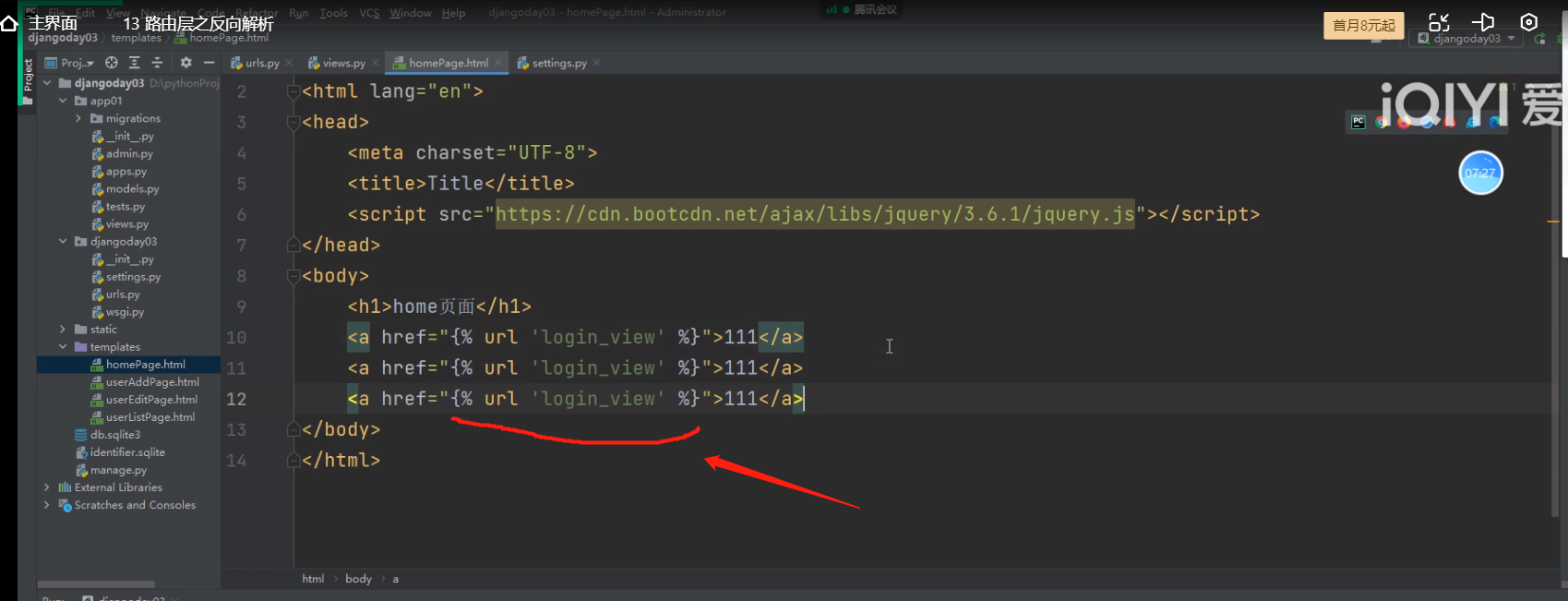Select homePage.html in the project tree
This screenshot has height=601, width=1568.
coord(138,365)
